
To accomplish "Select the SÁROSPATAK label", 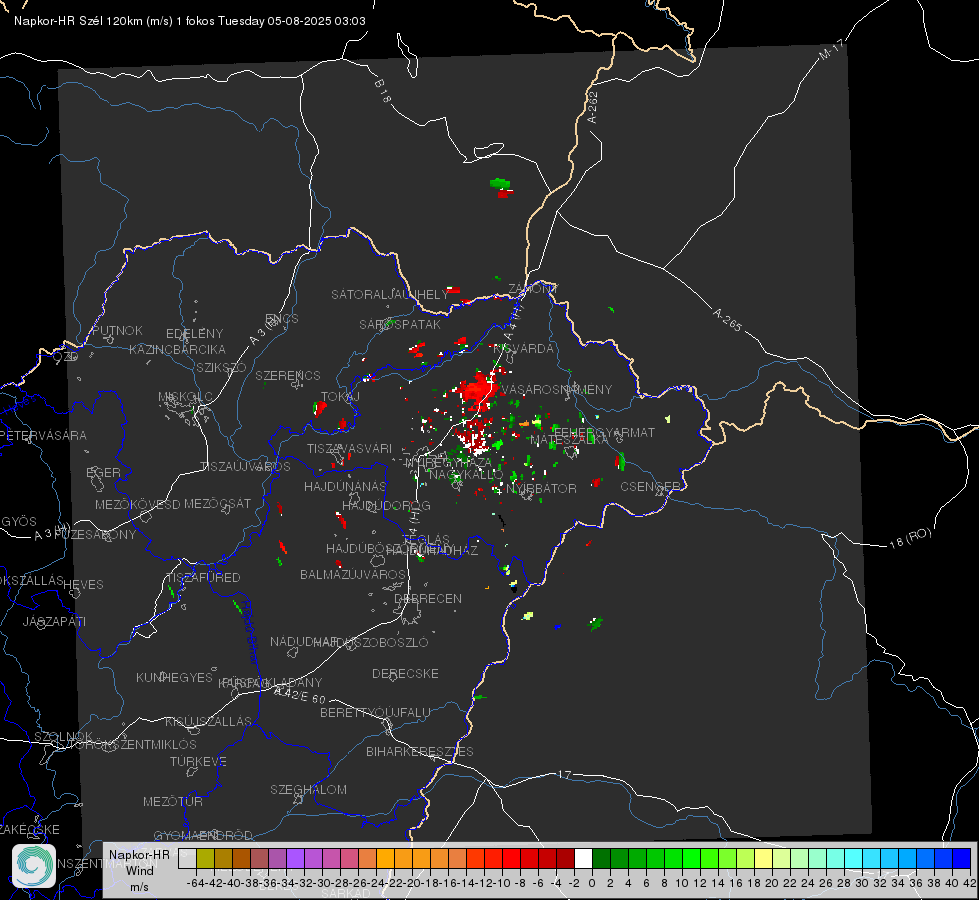I will pyautogui.click(x=400, y=324).
